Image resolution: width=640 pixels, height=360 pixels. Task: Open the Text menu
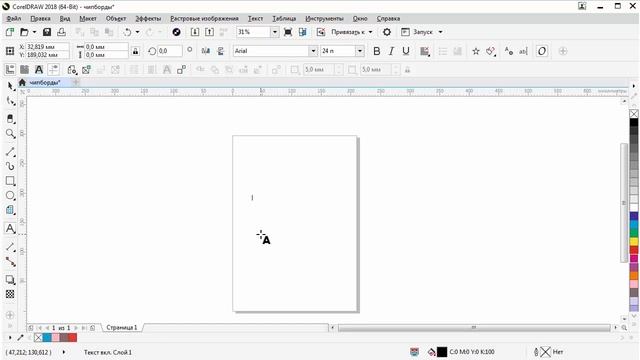256,18
